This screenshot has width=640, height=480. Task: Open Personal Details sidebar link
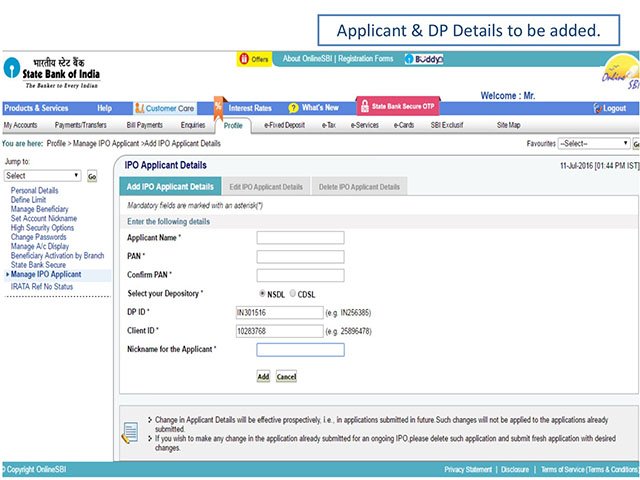[x=35, y=191]
